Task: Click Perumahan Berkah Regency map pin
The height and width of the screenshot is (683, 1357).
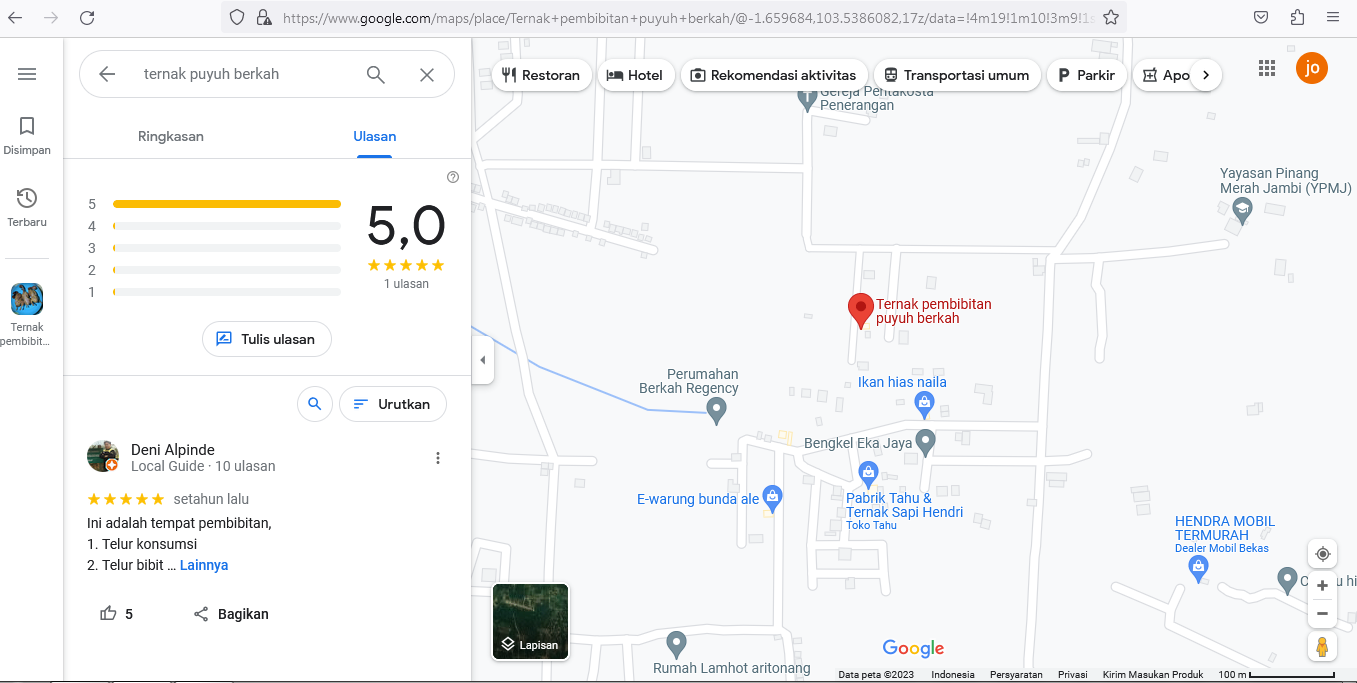Action: [716, 410]
